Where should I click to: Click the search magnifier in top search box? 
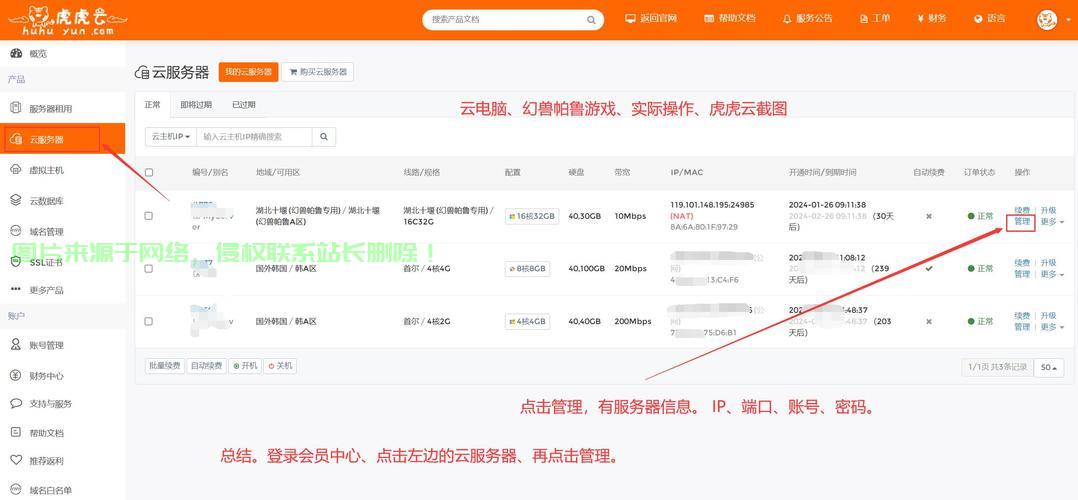[591, 20]
